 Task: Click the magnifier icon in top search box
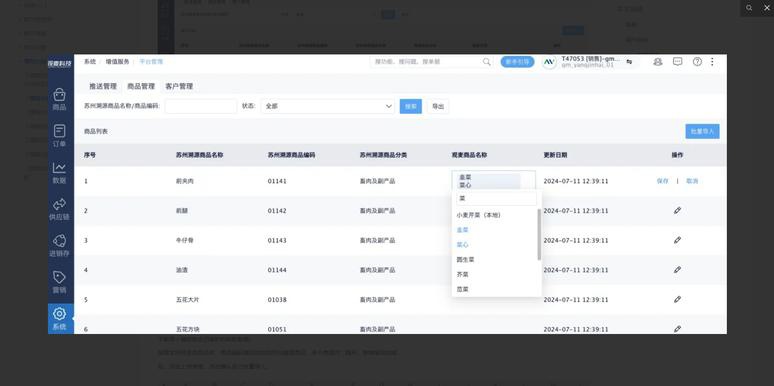487,62
